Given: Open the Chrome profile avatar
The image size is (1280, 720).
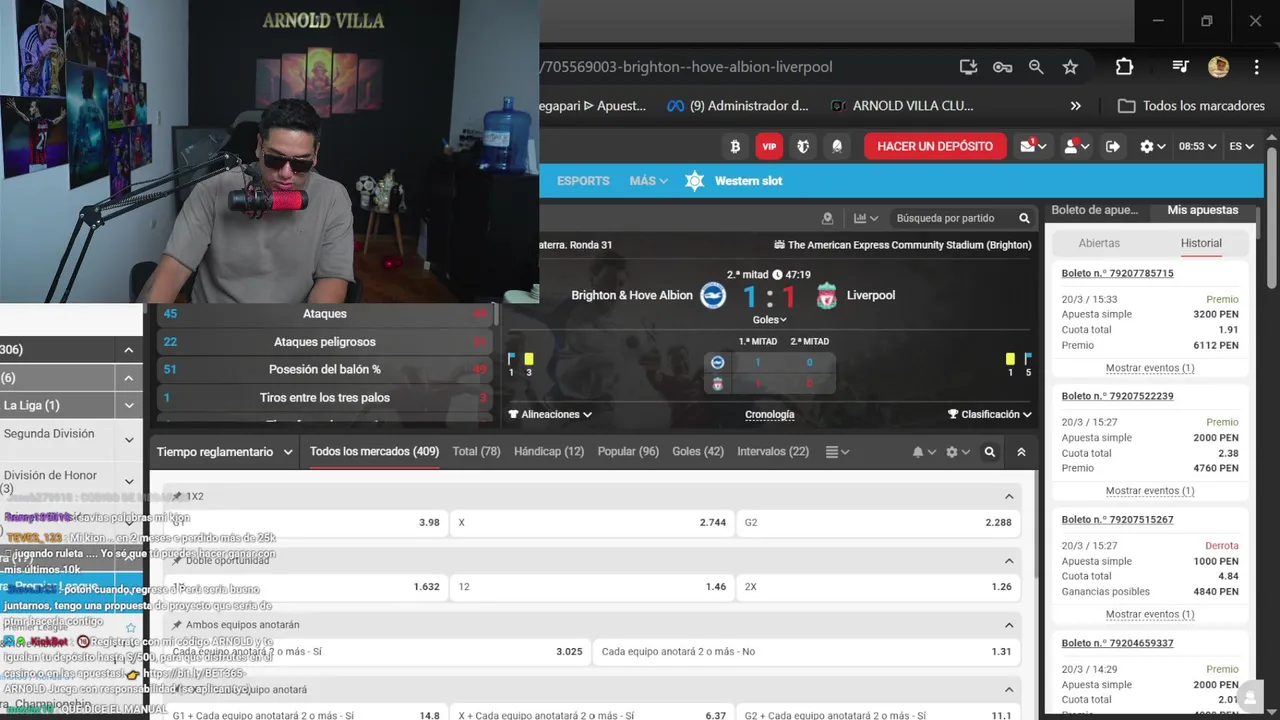Looking at the screenshot, I should tap(1218, 67).
